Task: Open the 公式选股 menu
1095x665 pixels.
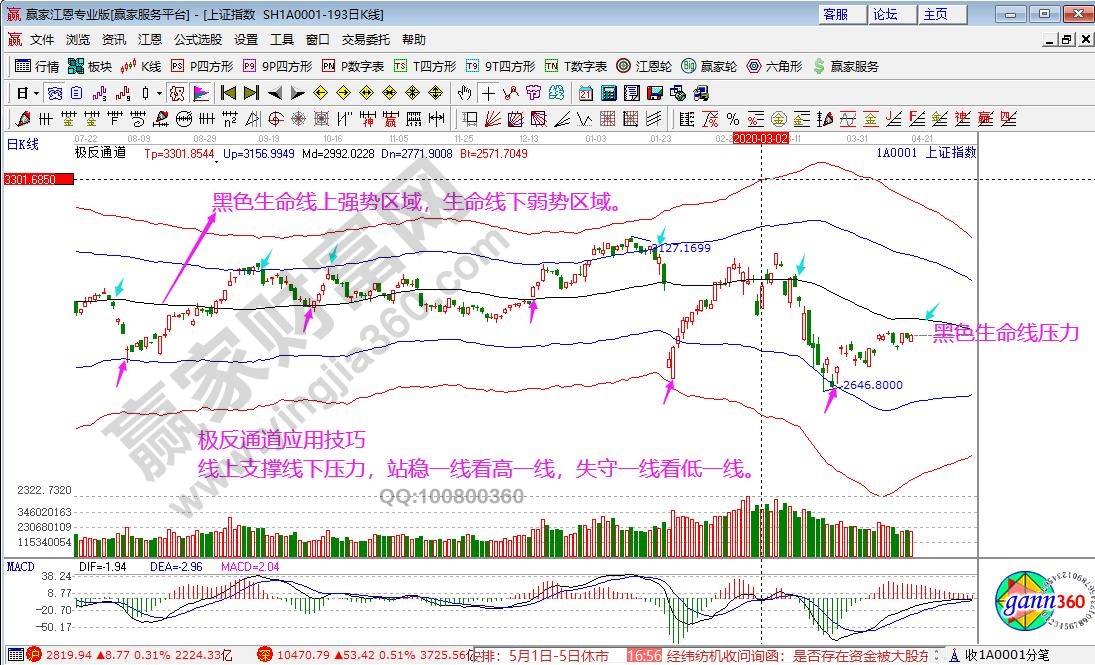Action: (x=197, y=40)
